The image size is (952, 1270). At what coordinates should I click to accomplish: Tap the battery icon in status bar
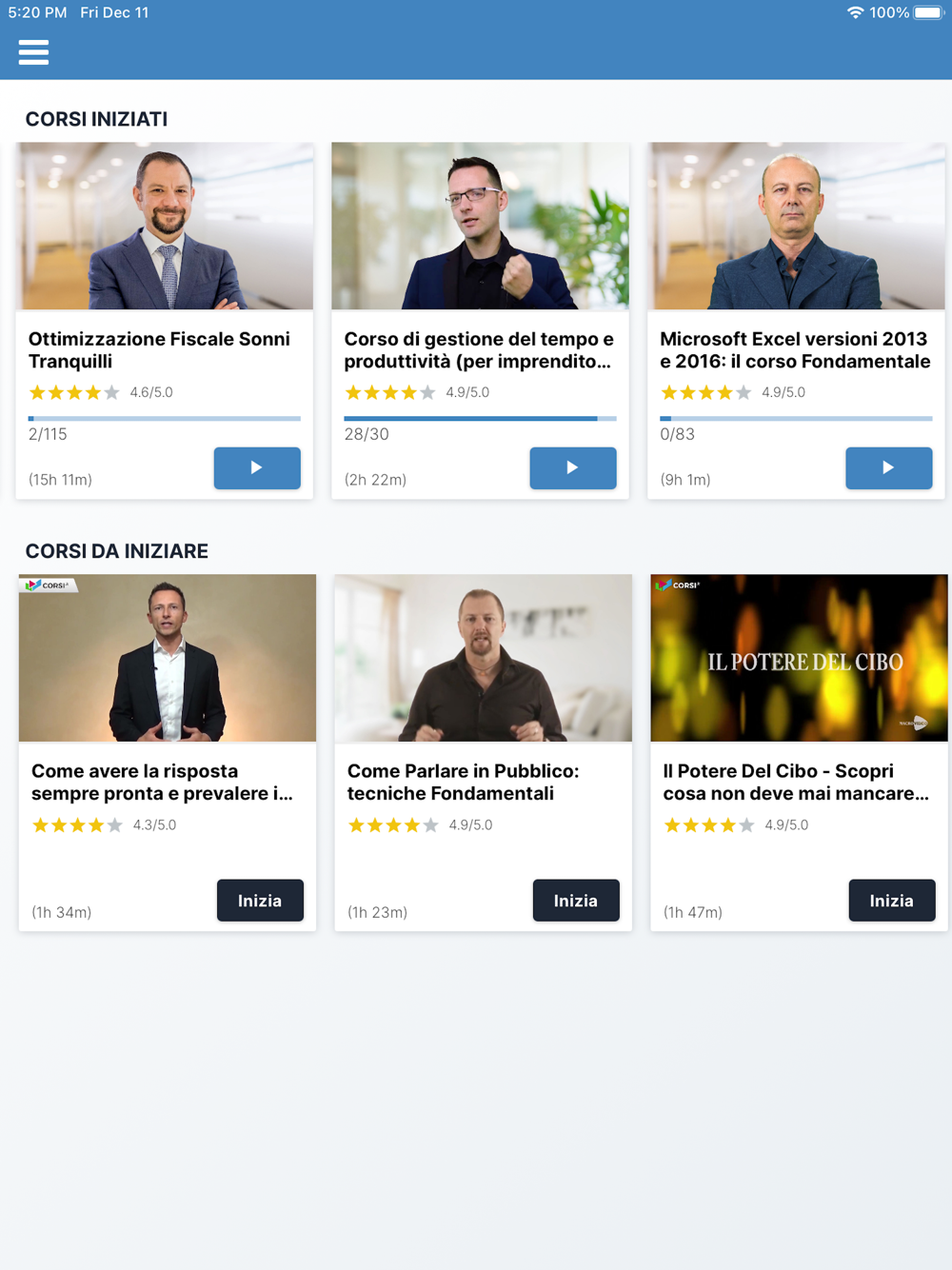tap(929, 12)
